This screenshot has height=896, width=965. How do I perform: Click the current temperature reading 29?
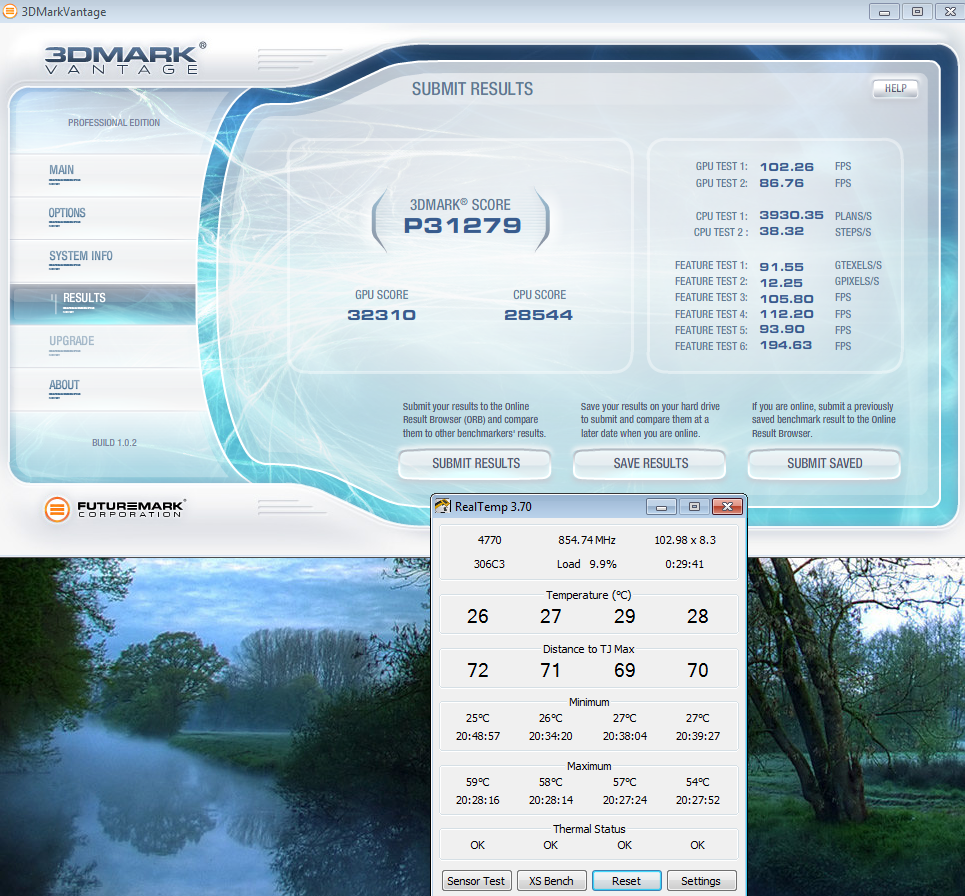tap(625, 616)
